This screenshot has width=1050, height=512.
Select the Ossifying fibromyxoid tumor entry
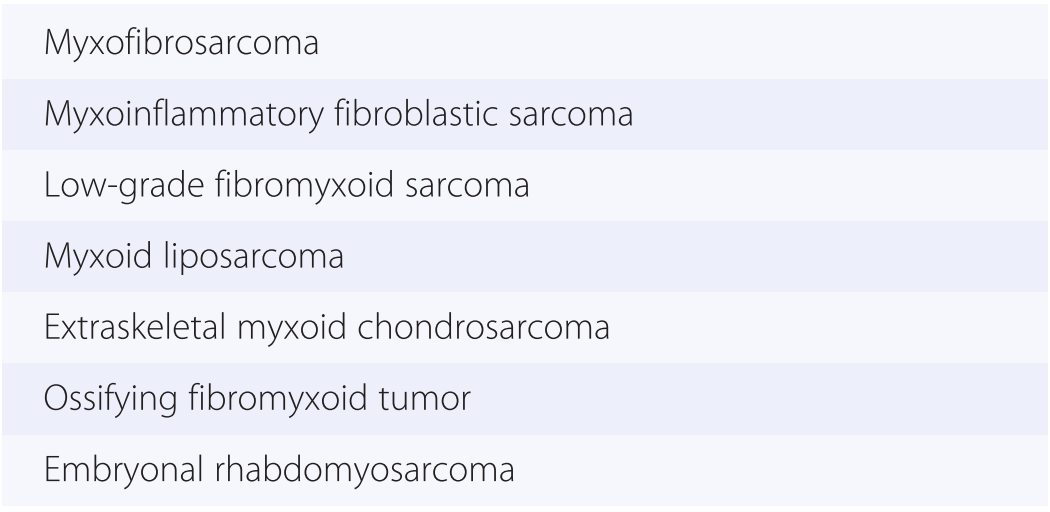[x=258, y=398]
